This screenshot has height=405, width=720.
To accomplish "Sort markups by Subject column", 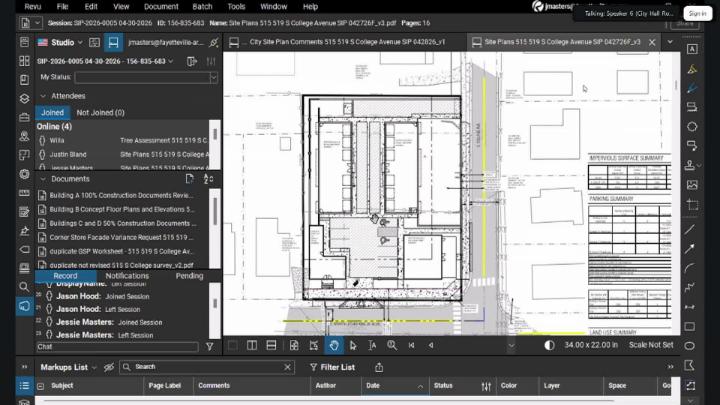I will click(62, 386).
